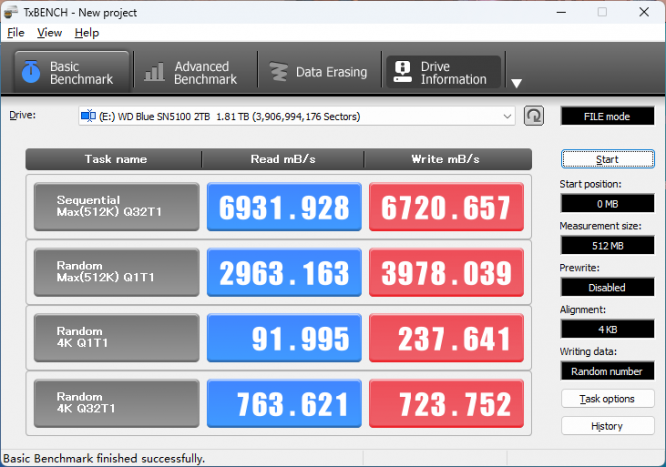Click the read value 2963.163
The height and width of the screenshot is (467, 666).
(x=284, y=272)
